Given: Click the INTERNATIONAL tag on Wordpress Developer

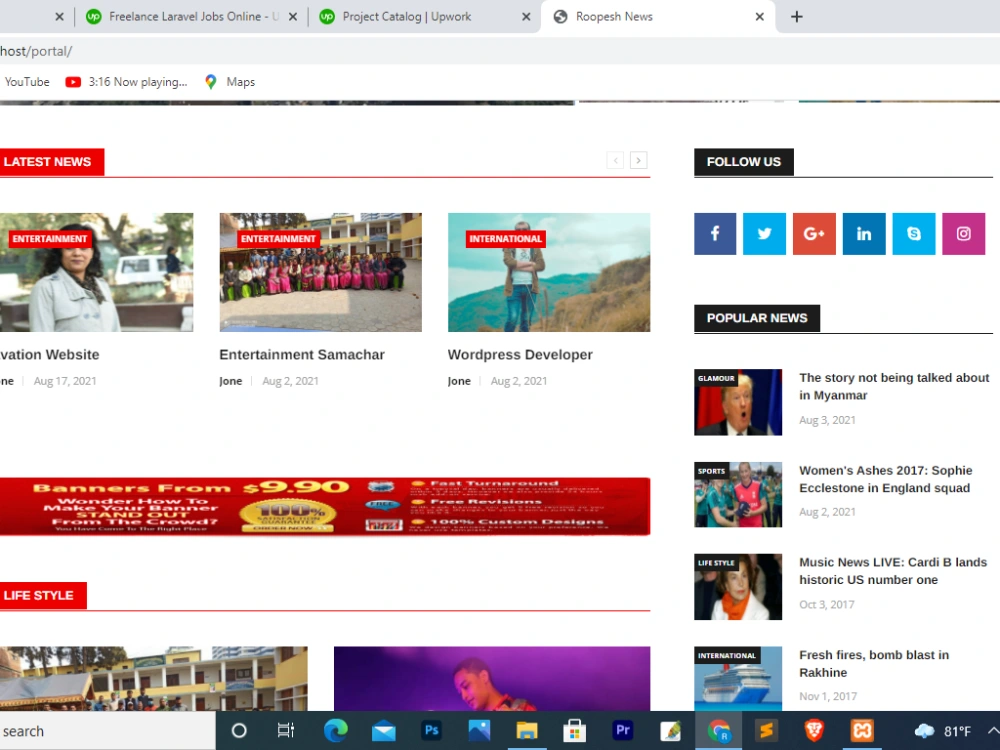Looking at the screenshot, I should pos(506,239).
